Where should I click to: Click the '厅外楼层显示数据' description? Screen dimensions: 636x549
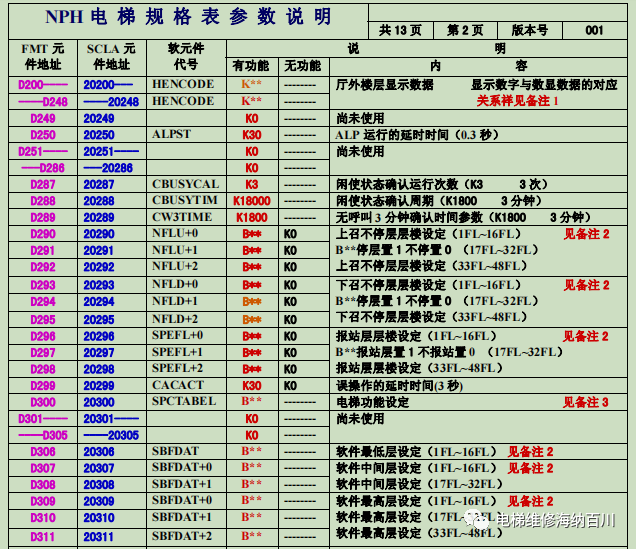click(x=385, y=84)
